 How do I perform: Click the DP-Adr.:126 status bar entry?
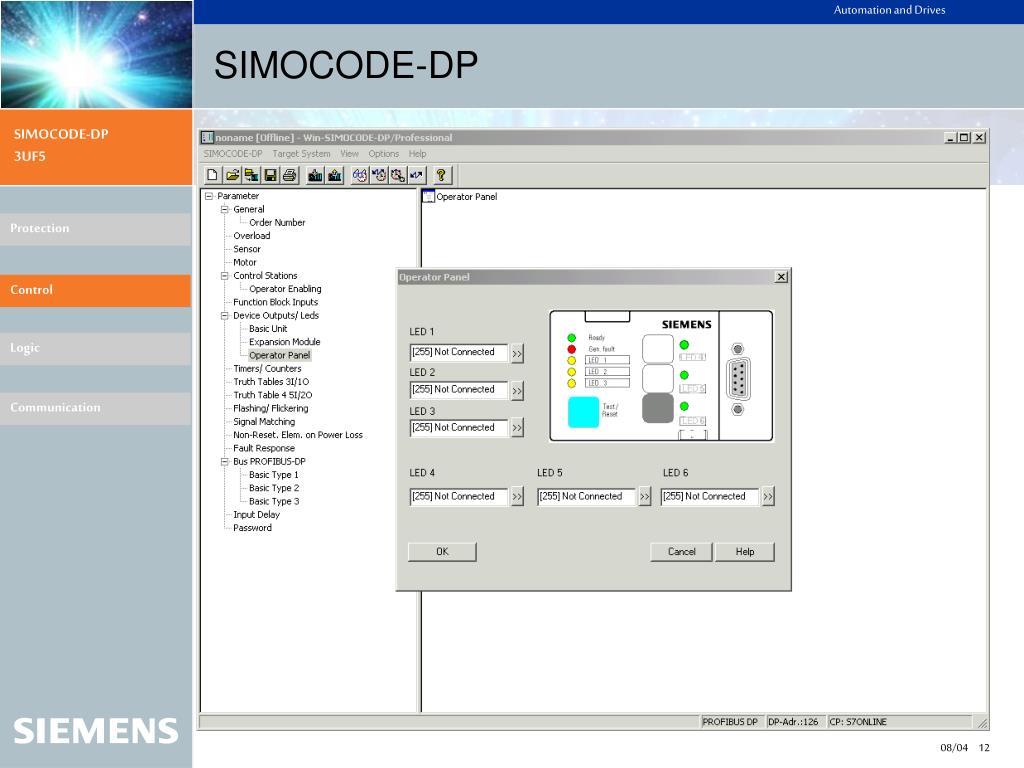793,722
